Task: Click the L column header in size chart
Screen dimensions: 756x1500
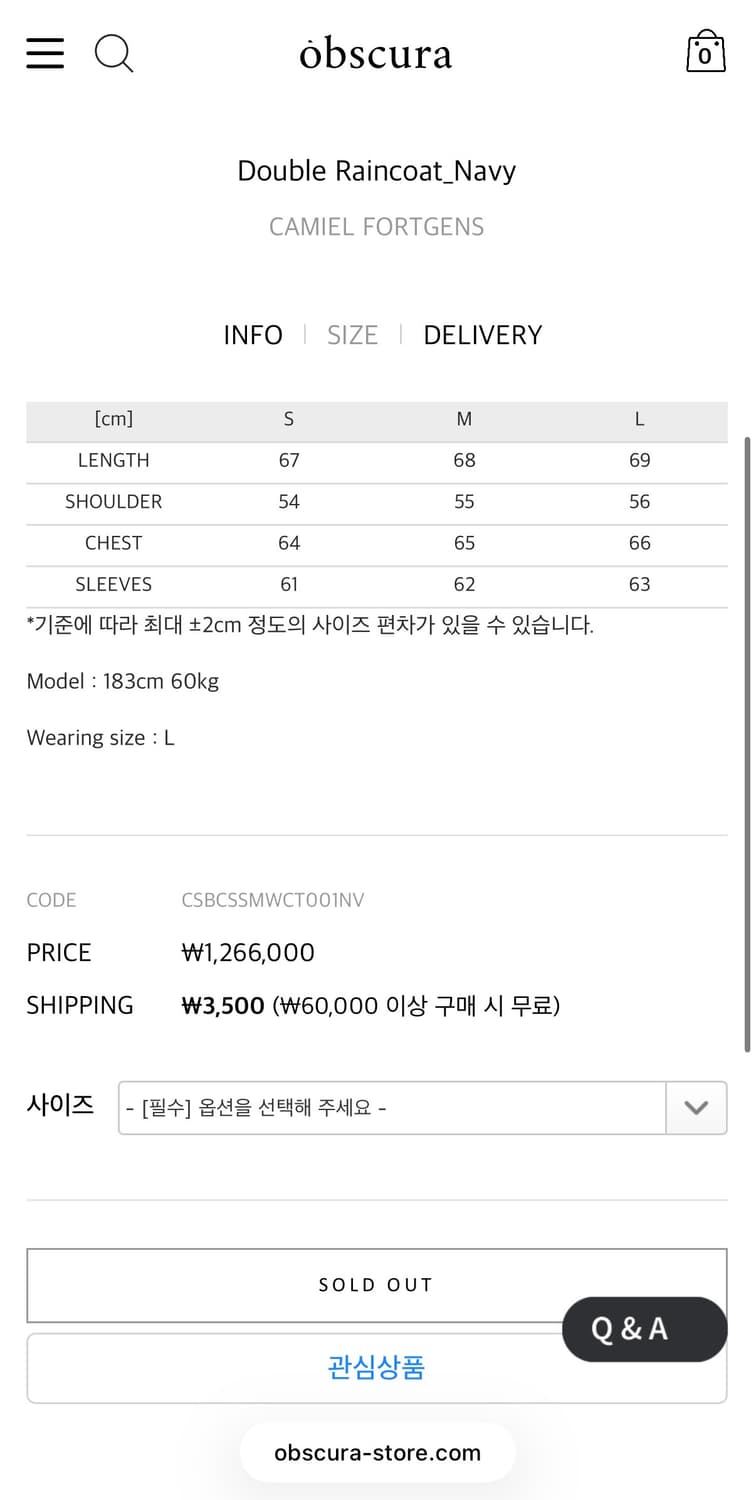Action: [x=639, y=419]
